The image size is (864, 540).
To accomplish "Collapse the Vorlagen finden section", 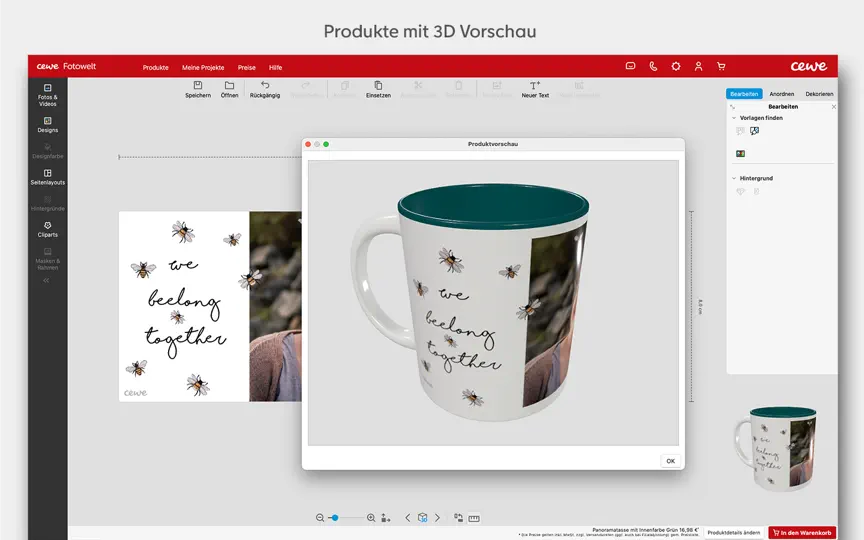I will click(x=733, y=118).
